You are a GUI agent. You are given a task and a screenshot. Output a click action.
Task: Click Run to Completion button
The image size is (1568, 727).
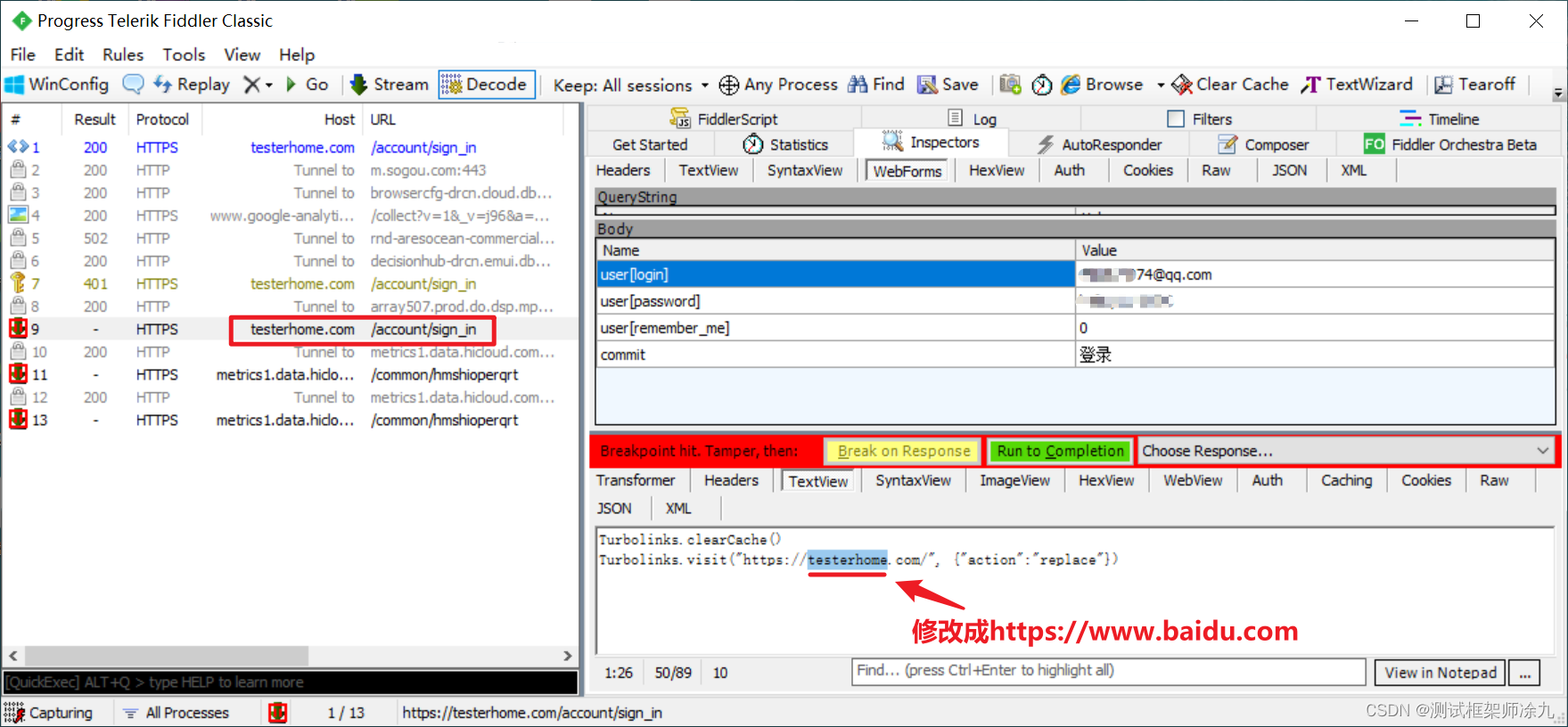pyautogui.click(x=1060, y=451)
